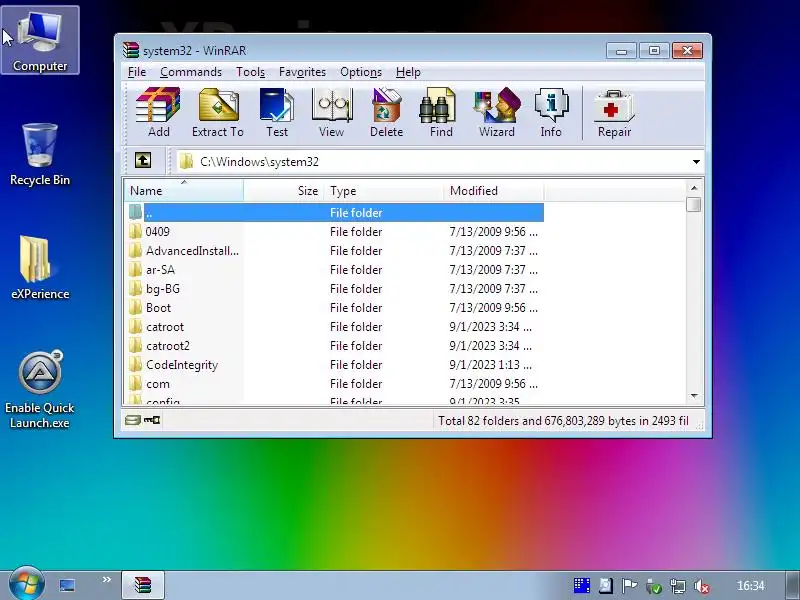Image resolution: width=800 pixels, height=600 pixels.
Task: Select the eXPerience folder on desktop
Action: tap(40, 267)
